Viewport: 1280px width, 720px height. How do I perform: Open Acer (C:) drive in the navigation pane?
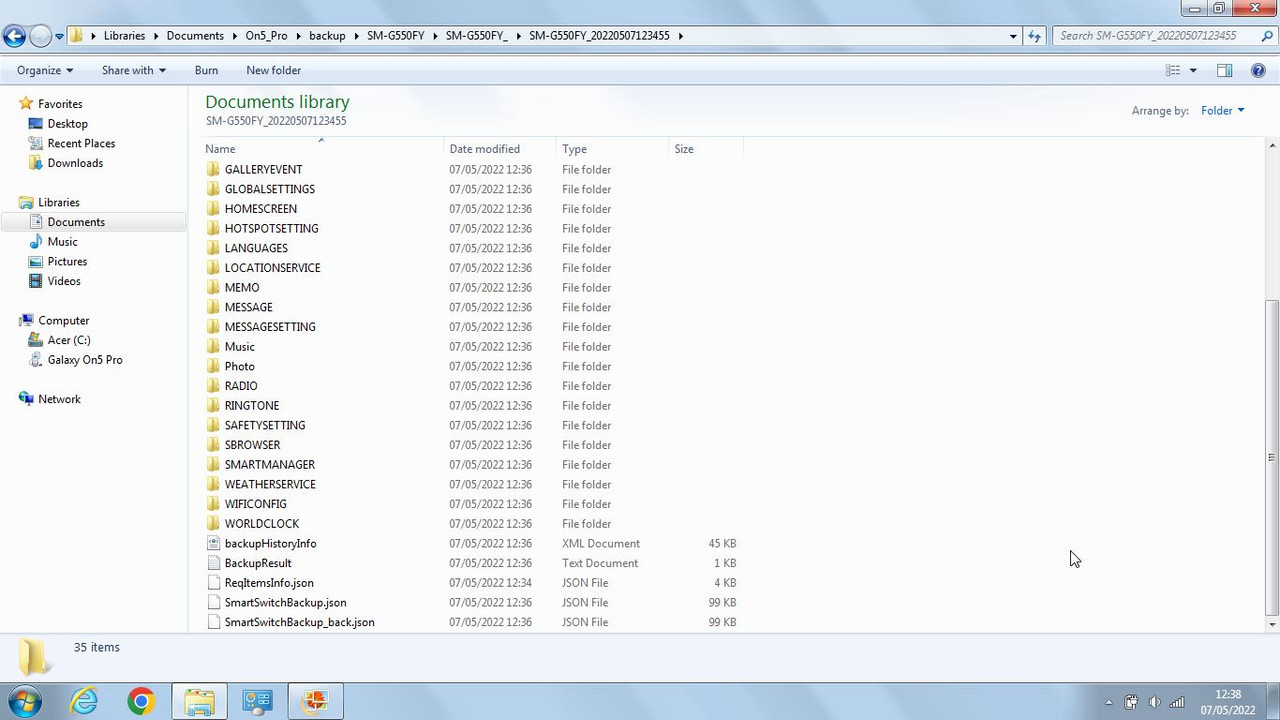69,340
